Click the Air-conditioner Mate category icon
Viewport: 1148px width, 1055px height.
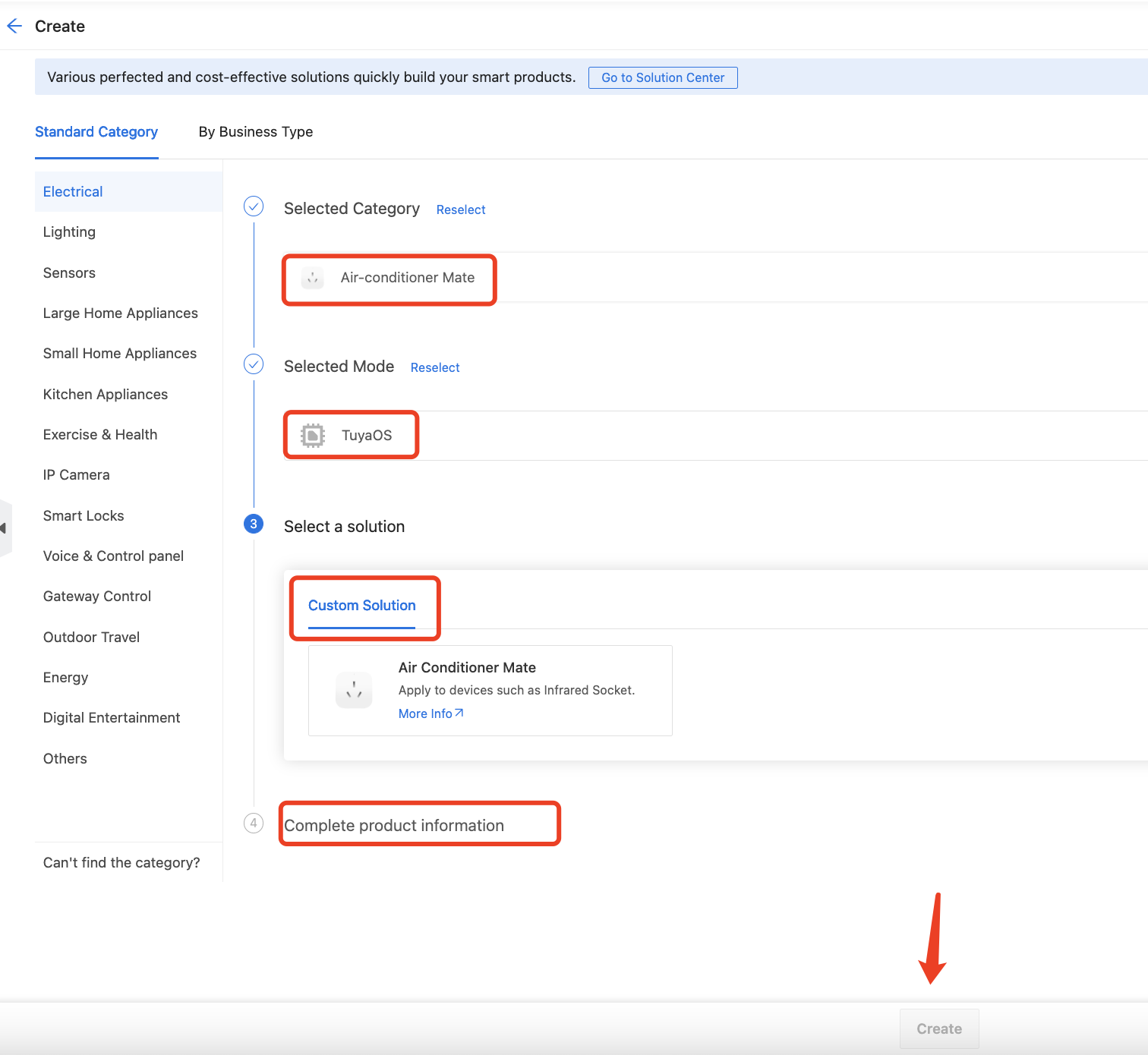312,278
